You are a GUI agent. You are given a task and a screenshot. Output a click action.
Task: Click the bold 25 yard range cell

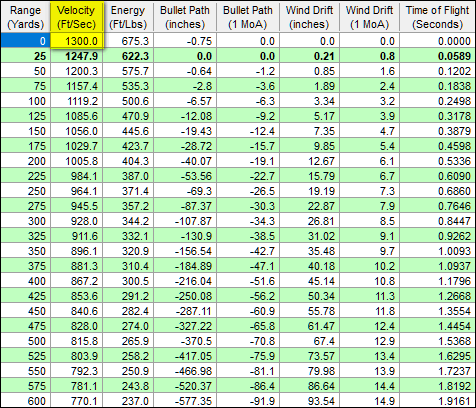point(25,56)
